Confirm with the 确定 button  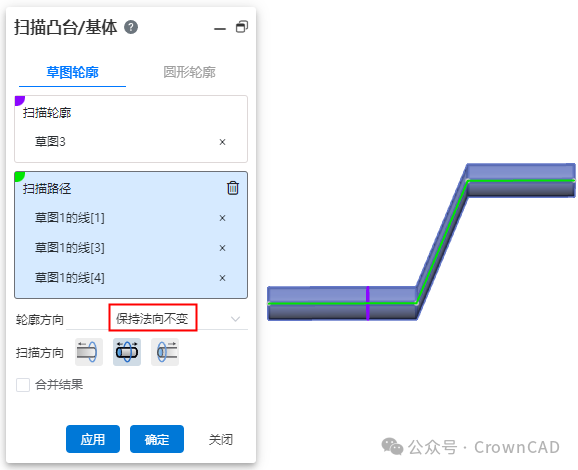coord(157,439)
